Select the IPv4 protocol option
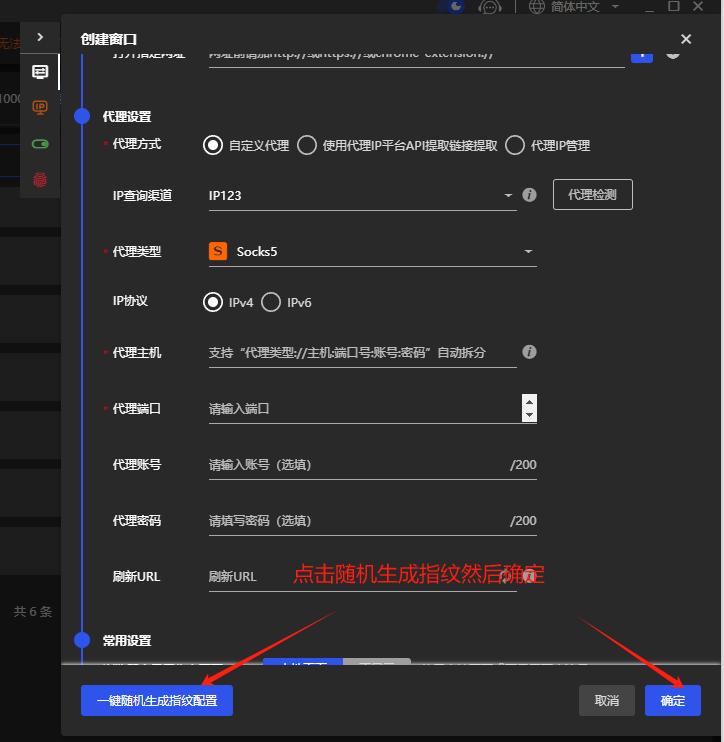724x742 pixels. [x=213, y=302]
